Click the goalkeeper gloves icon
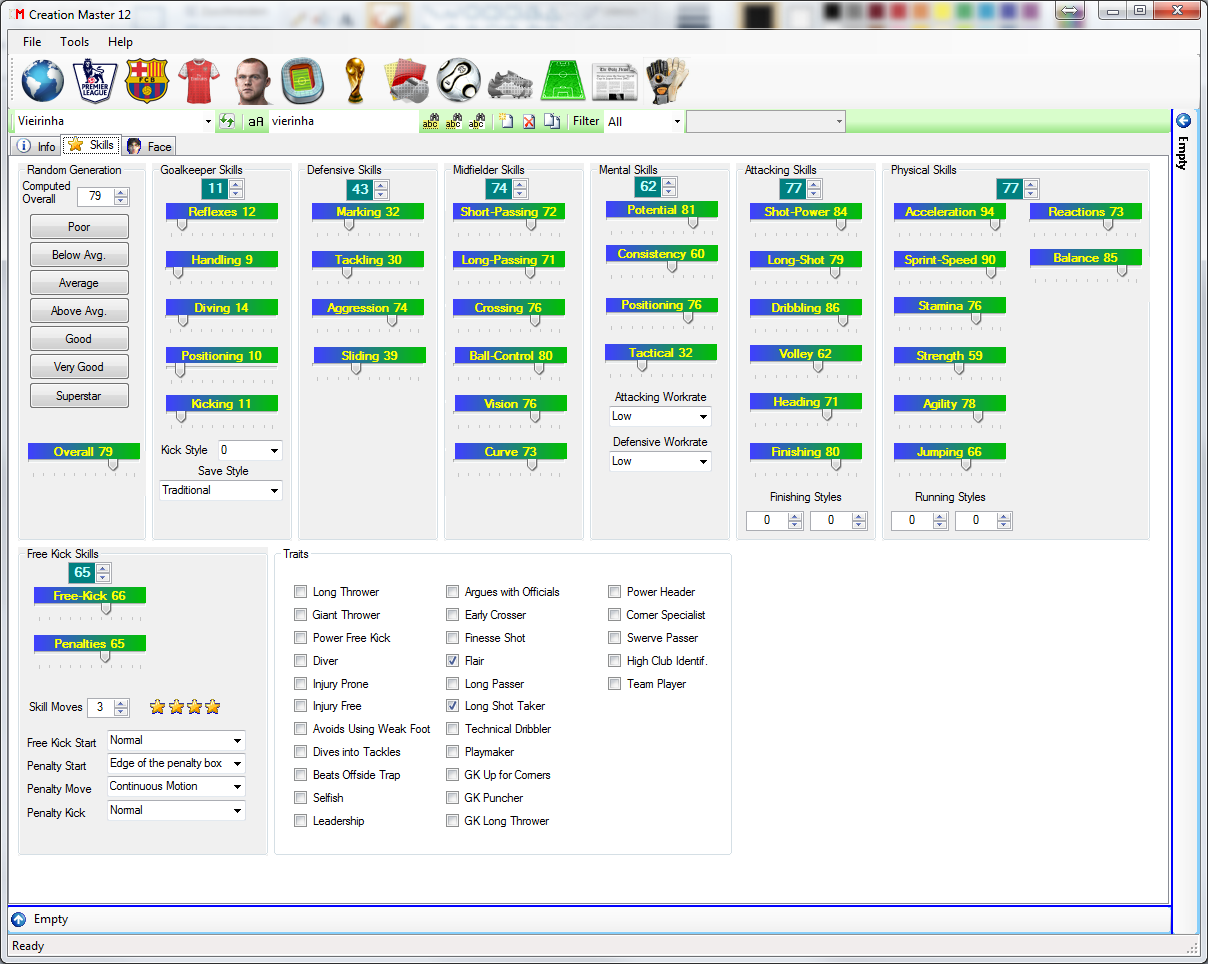This screenshot has height=964, width=1208. point(666,81)
